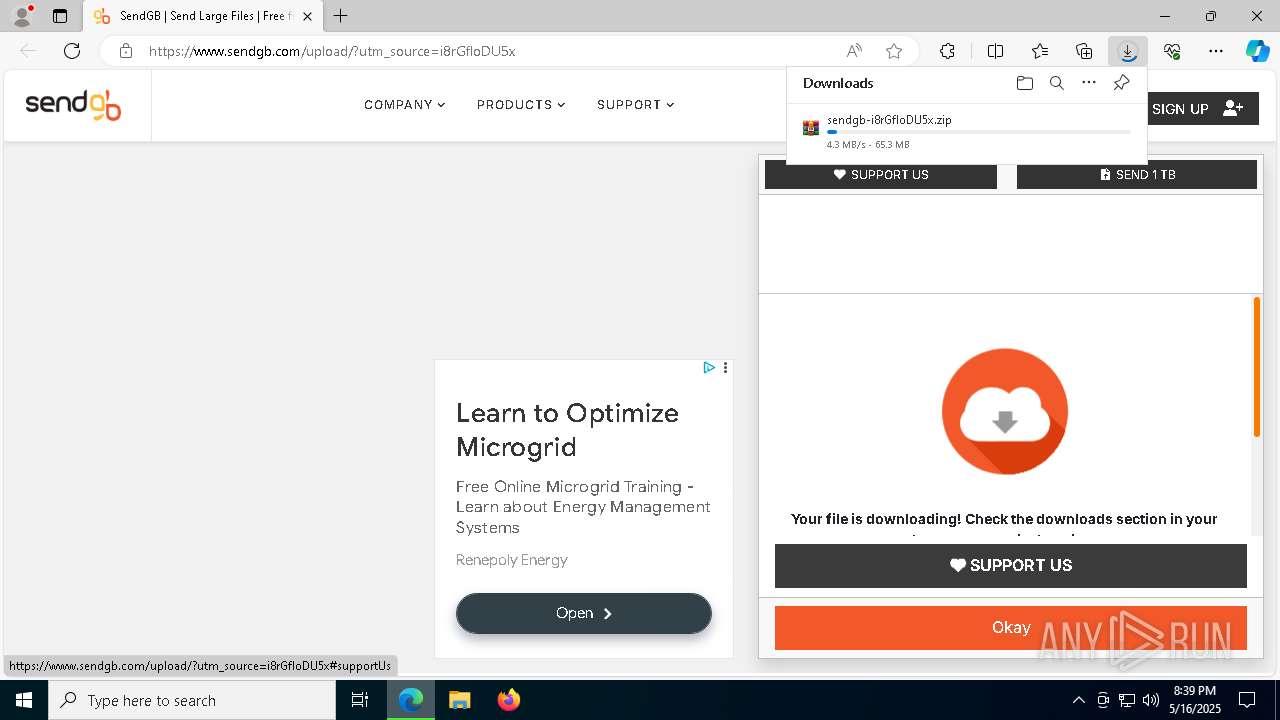Open Browser essentials icon
Image resolution: width=1280 pixels, height=720 pixels.
pyautogui.click(x=1172, y=51)
